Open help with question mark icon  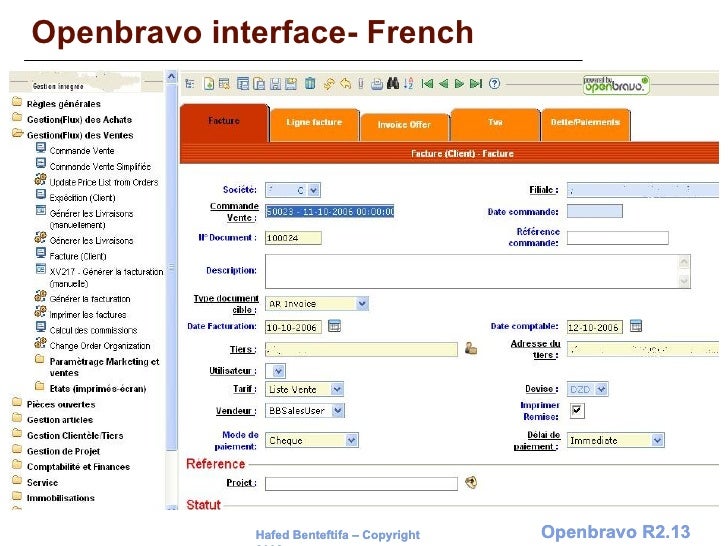[x=494, y=84]
